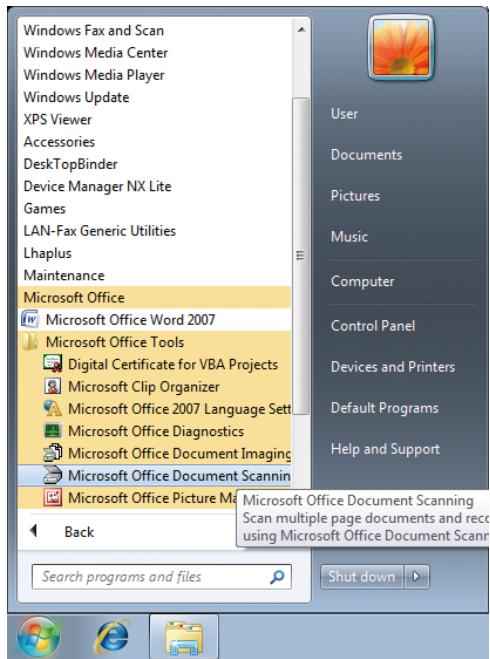Open Microsoft Office Word 2007 icon

click(30, 319)
